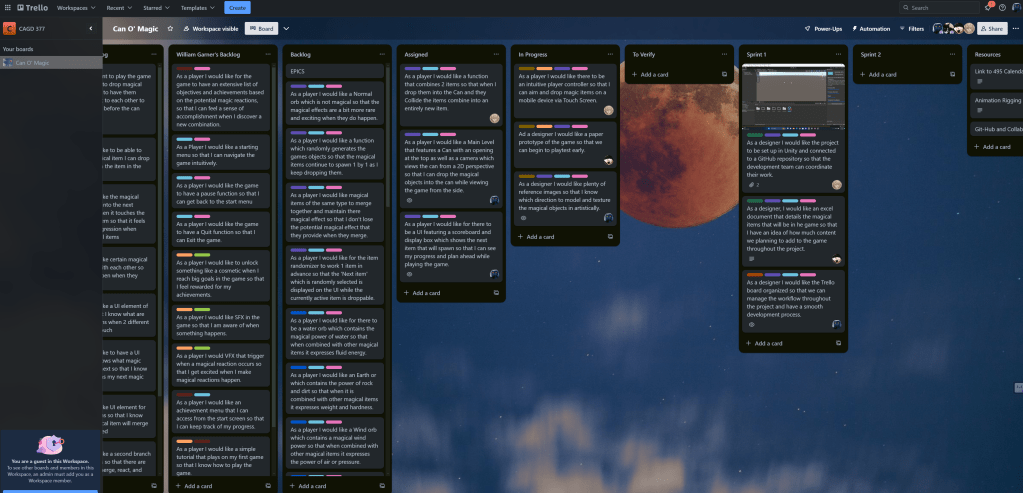Expand the Workspaces dropdown
This screenshot has width=1023, height=493.
[75, 7]
